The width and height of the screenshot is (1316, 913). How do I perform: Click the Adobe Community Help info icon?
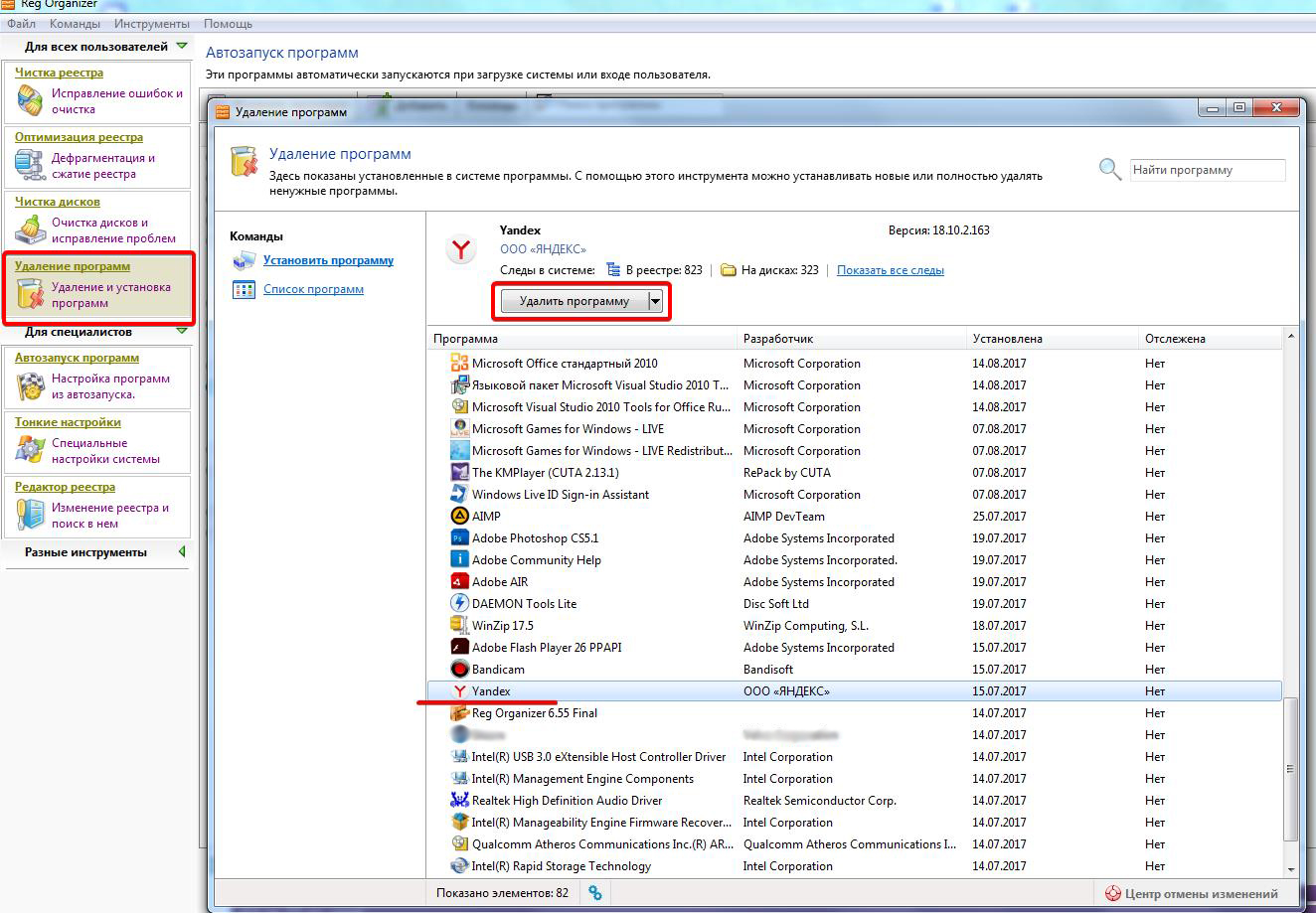(x=459, y=559)
